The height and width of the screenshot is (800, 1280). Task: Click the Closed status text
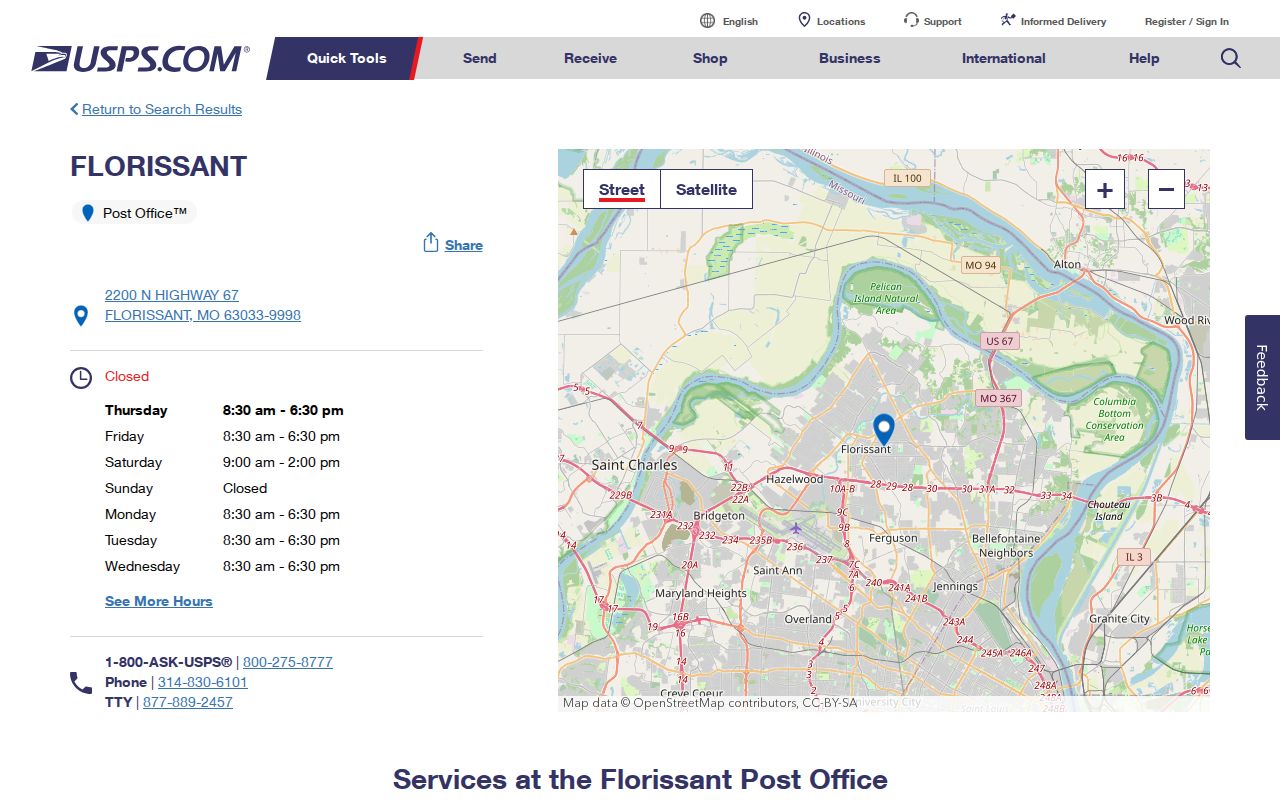127,376
